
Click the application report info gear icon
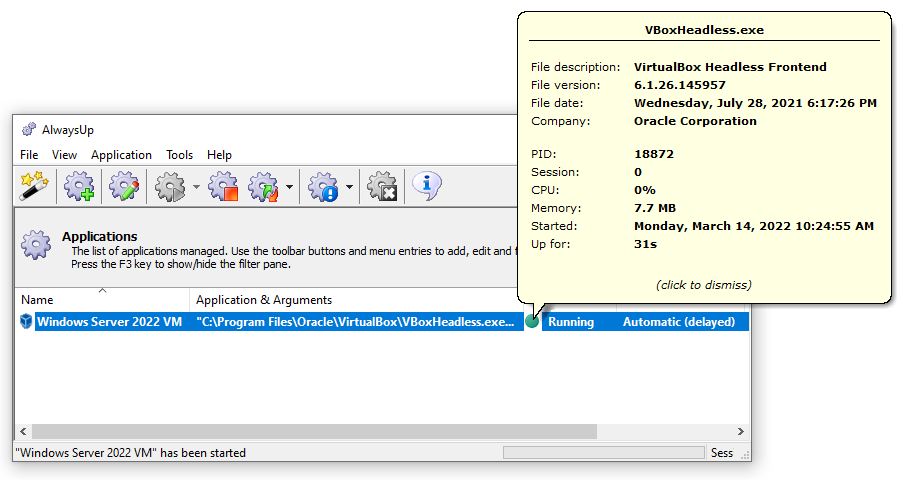(323, 186)
